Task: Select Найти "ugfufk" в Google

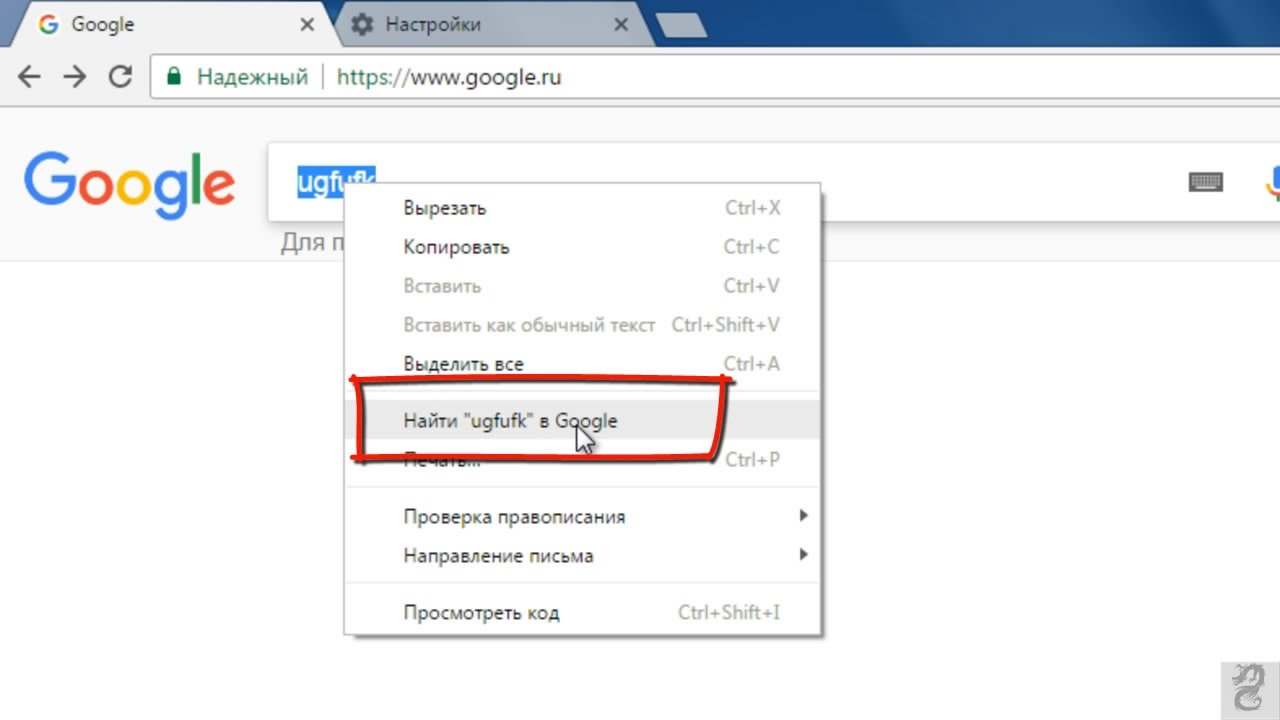Action: (x=582, y=420)
